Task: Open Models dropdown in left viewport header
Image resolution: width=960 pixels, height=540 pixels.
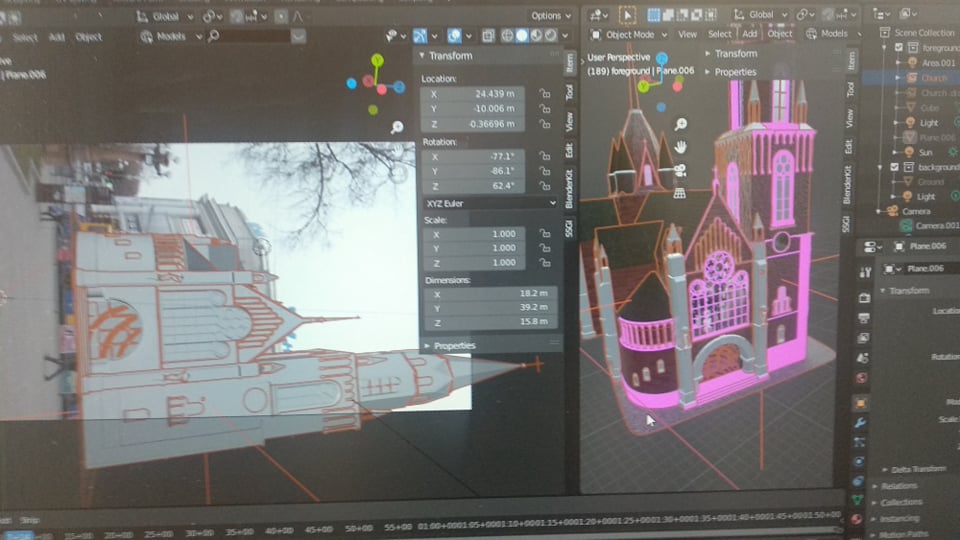Action: pos(171,37)
